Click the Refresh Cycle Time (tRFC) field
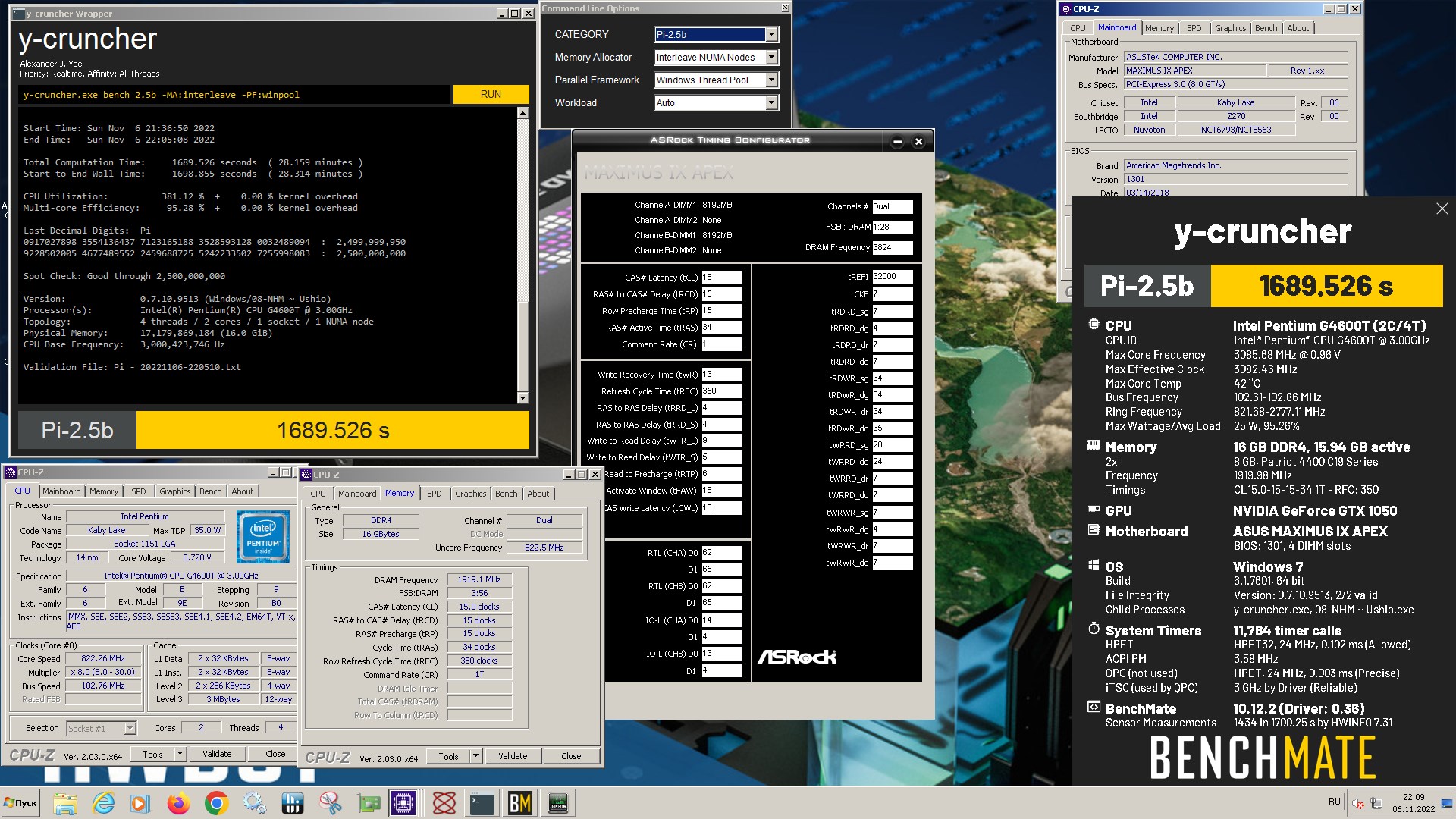This screenshot has width=1456, height=819. click(x=721, y=391)
